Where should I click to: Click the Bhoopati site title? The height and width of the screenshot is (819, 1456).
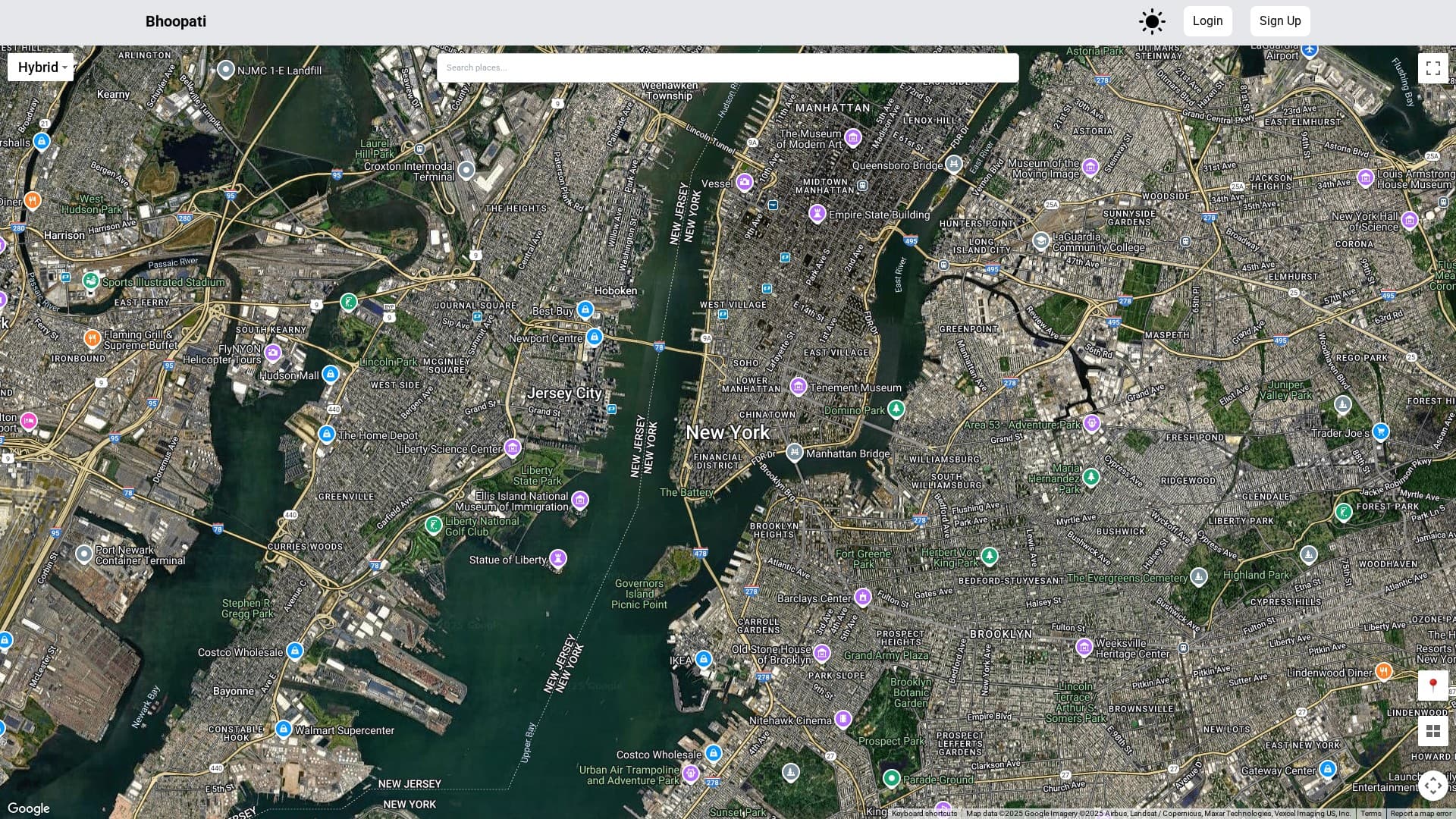(x=176, y=21)
